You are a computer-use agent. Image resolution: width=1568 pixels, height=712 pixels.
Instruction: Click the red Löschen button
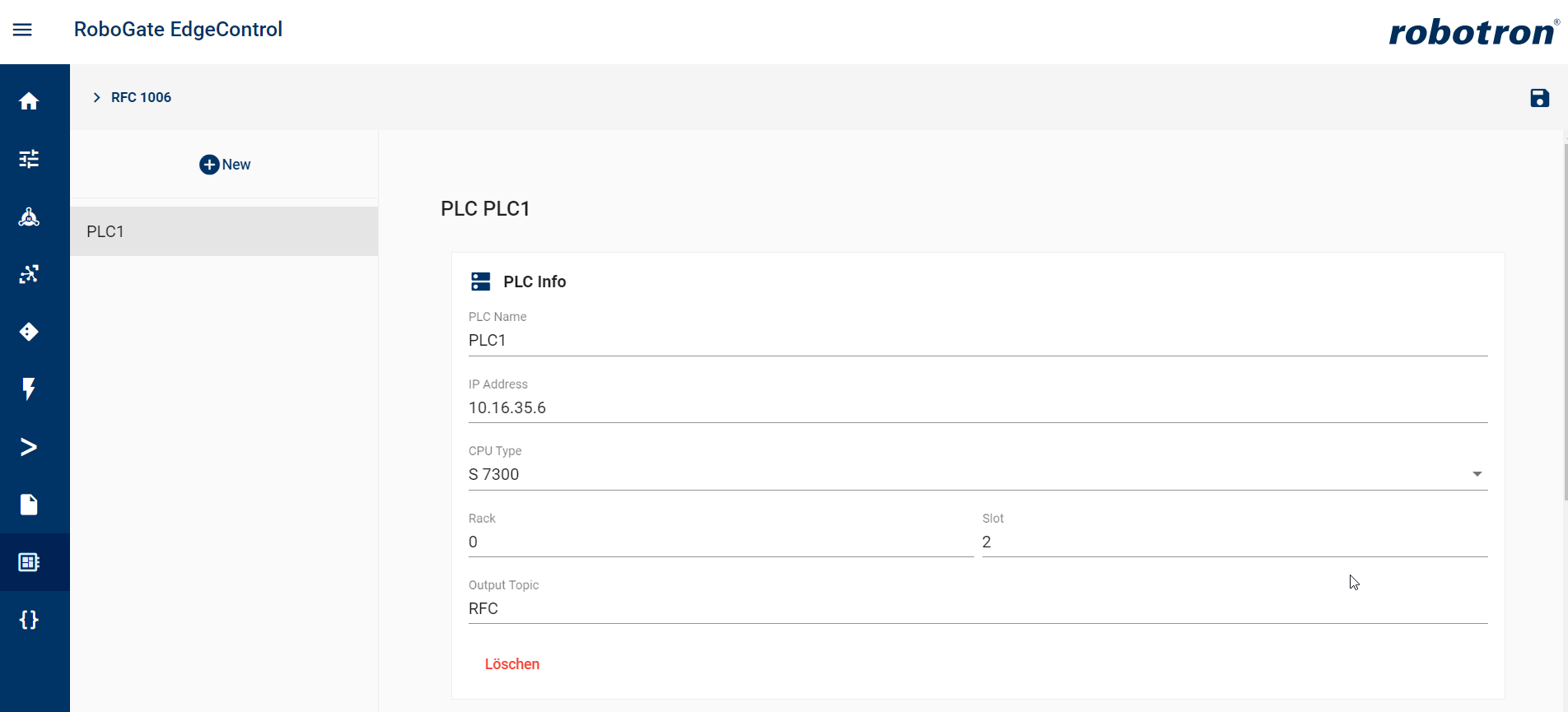[511, 664]
